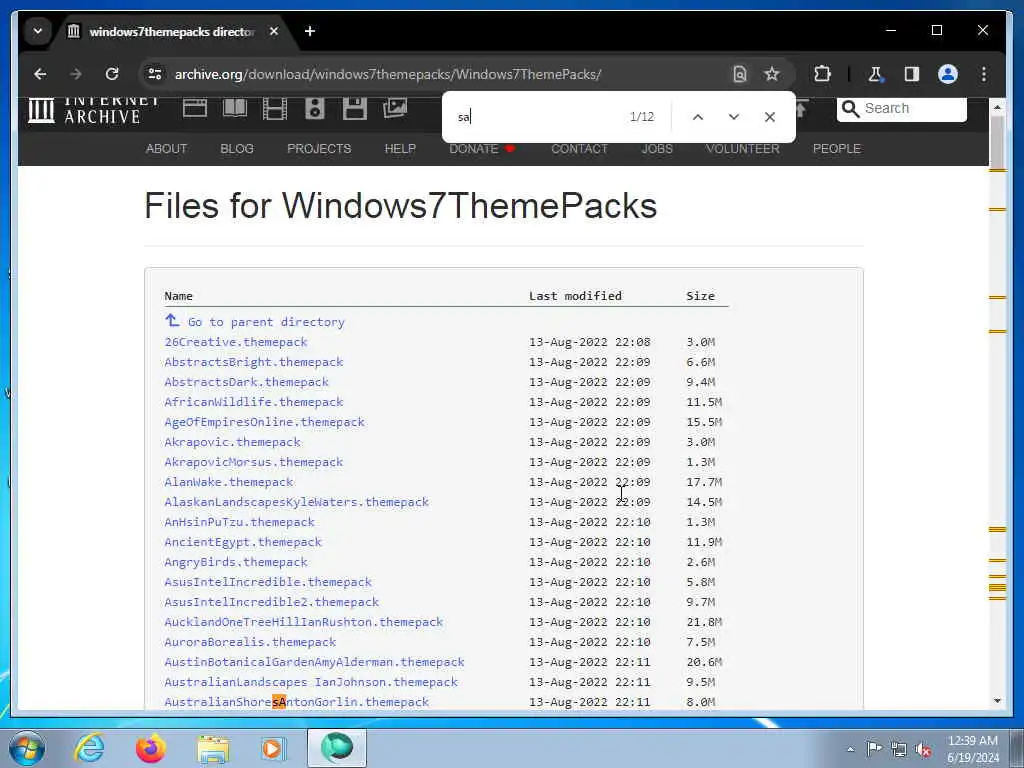
Task: Open the JOBS menu item
Action: [656, 148]
